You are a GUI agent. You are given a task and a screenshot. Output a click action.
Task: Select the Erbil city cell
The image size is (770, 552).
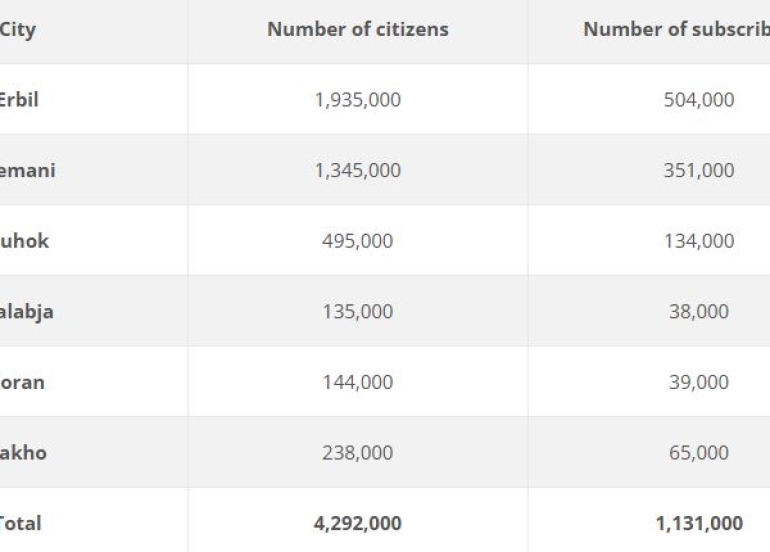pyautogui.click(x=19, y=100)
